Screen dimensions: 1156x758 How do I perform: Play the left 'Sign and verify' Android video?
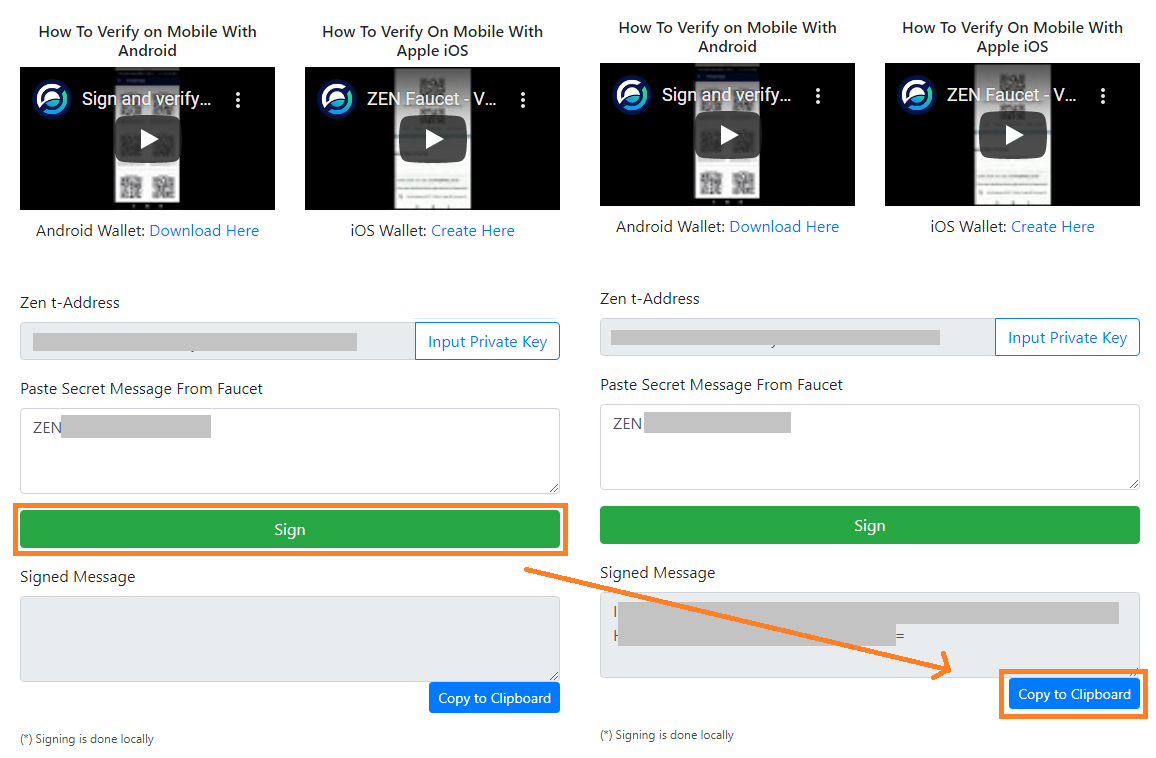tap(147, 139)
